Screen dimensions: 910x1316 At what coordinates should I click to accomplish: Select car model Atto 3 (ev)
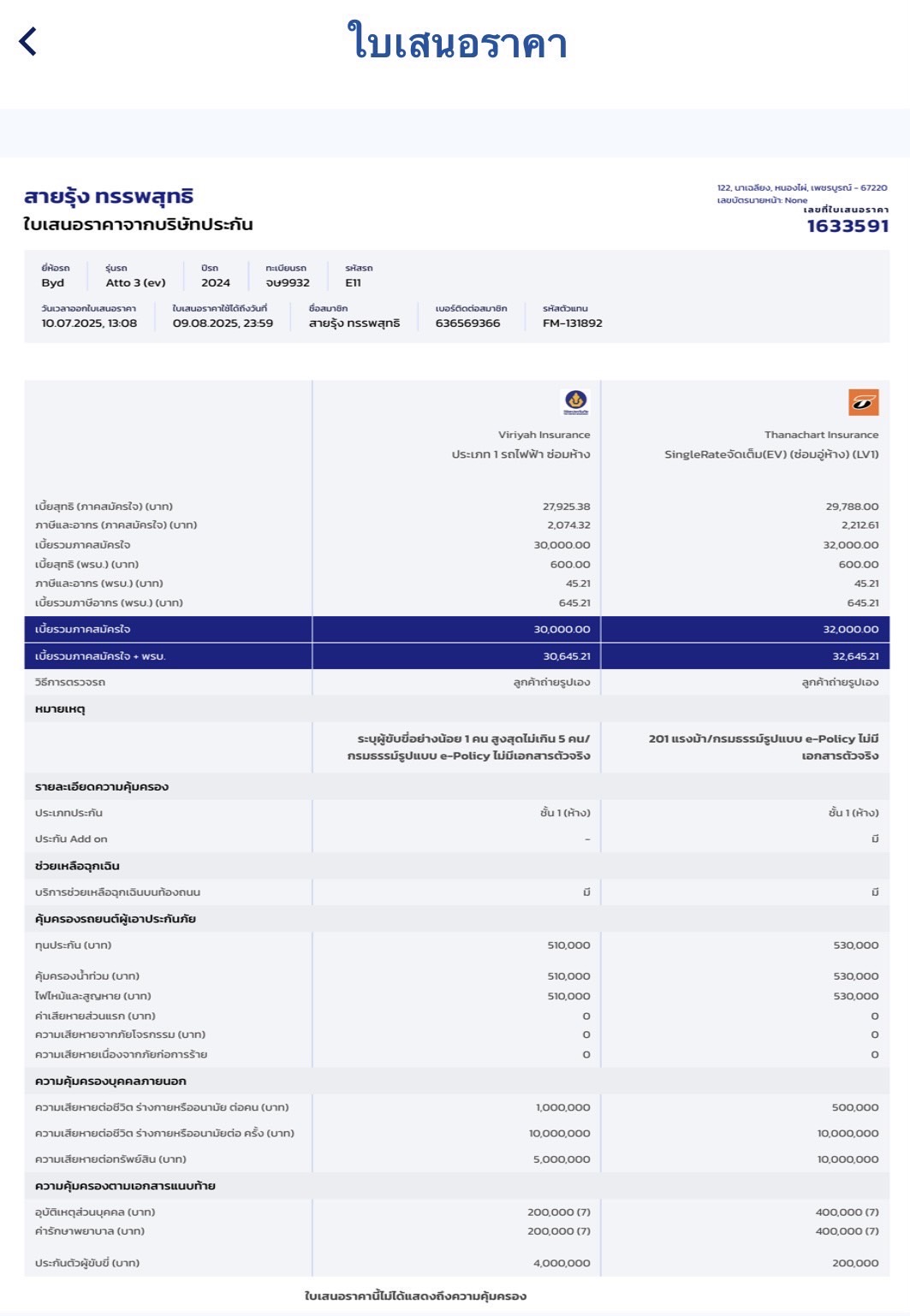(135, 283)
